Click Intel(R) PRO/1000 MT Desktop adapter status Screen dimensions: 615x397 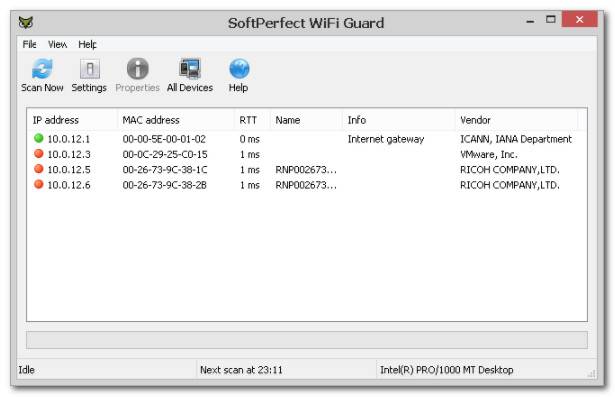446,370
